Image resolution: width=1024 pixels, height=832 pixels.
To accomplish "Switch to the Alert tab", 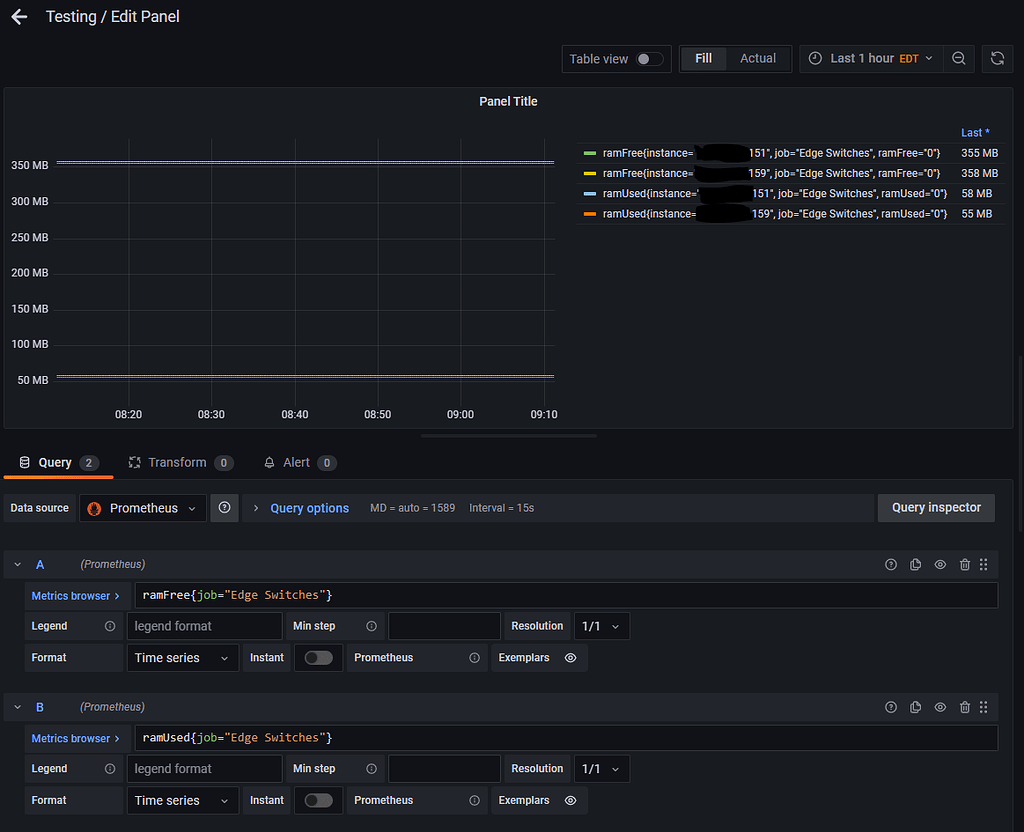I will [x=296, y=463].
